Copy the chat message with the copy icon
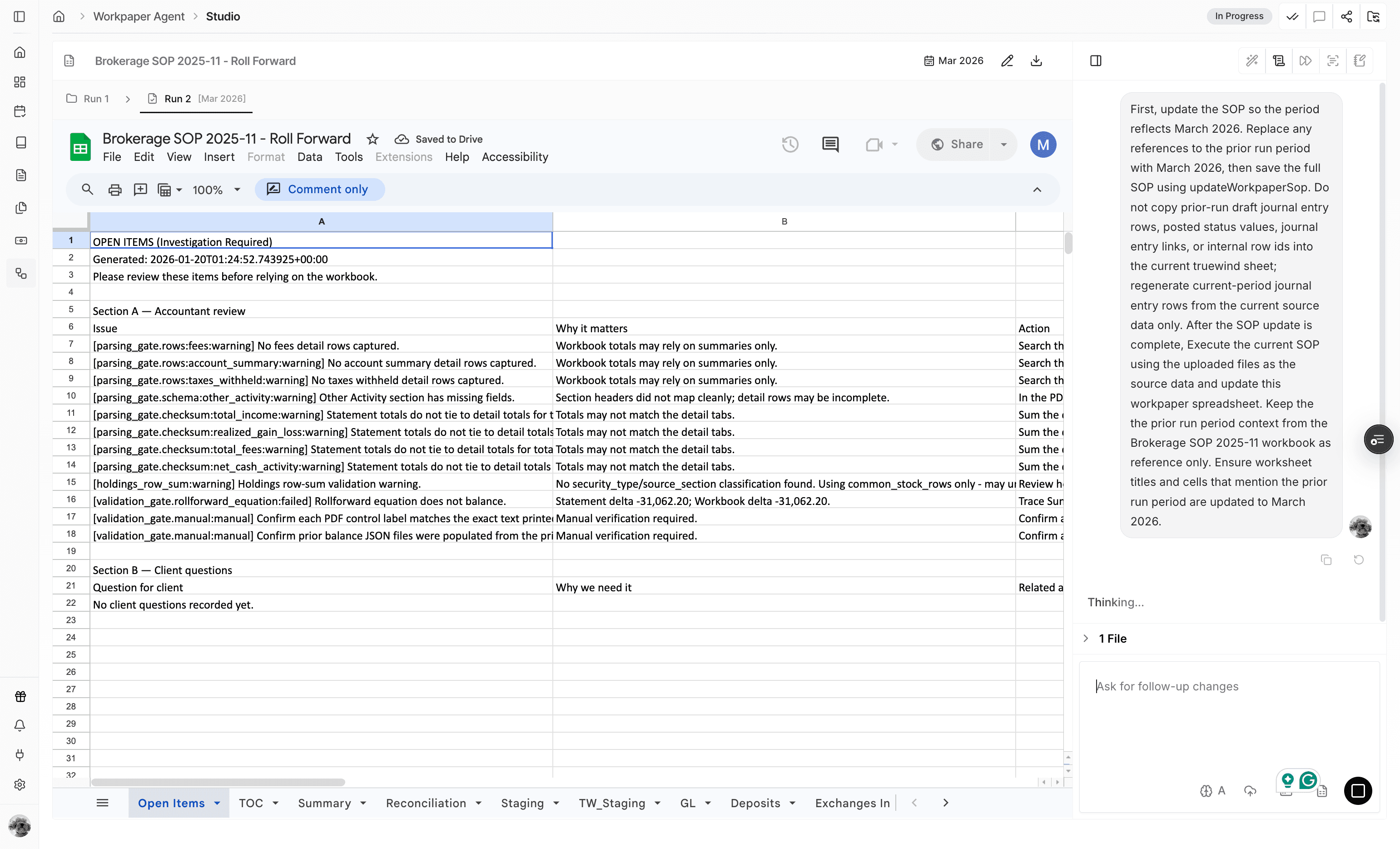The height and width of the screenshot is (849, 1400). click(x=1326, y=559)
